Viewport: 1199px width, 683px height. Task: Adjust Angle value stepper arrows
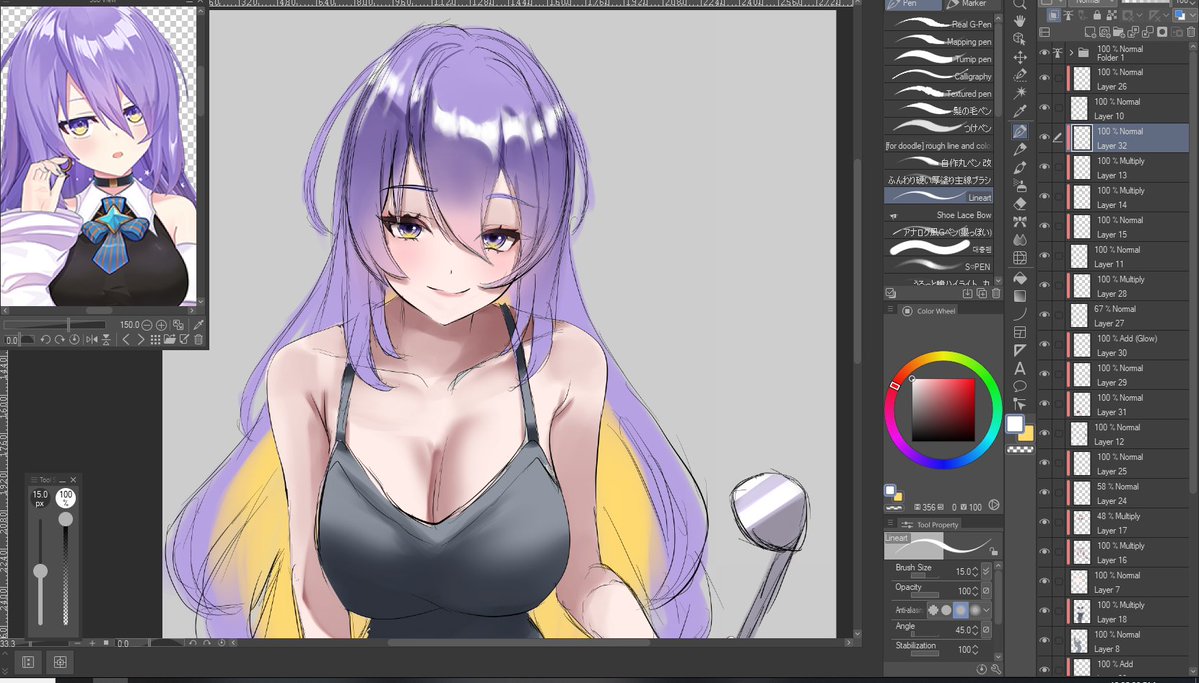(x=975, y=630)
